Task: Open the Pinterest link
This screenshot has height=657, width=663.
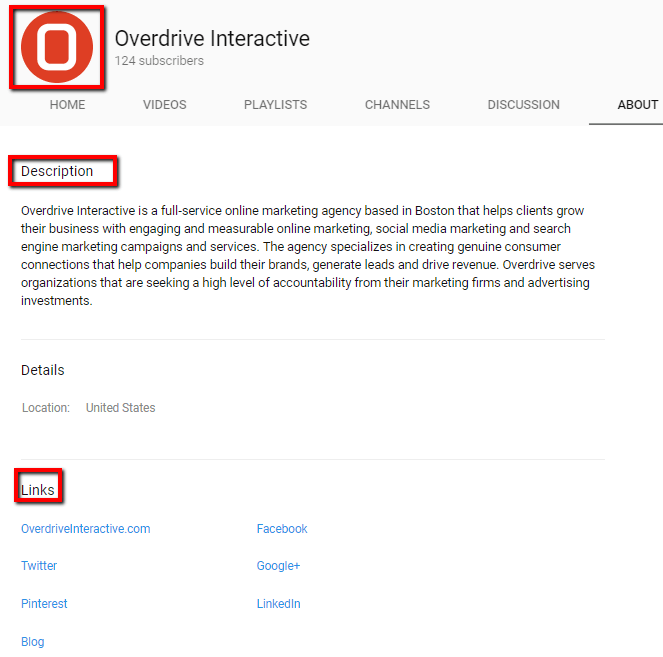Action: click(x=44, y=603)
